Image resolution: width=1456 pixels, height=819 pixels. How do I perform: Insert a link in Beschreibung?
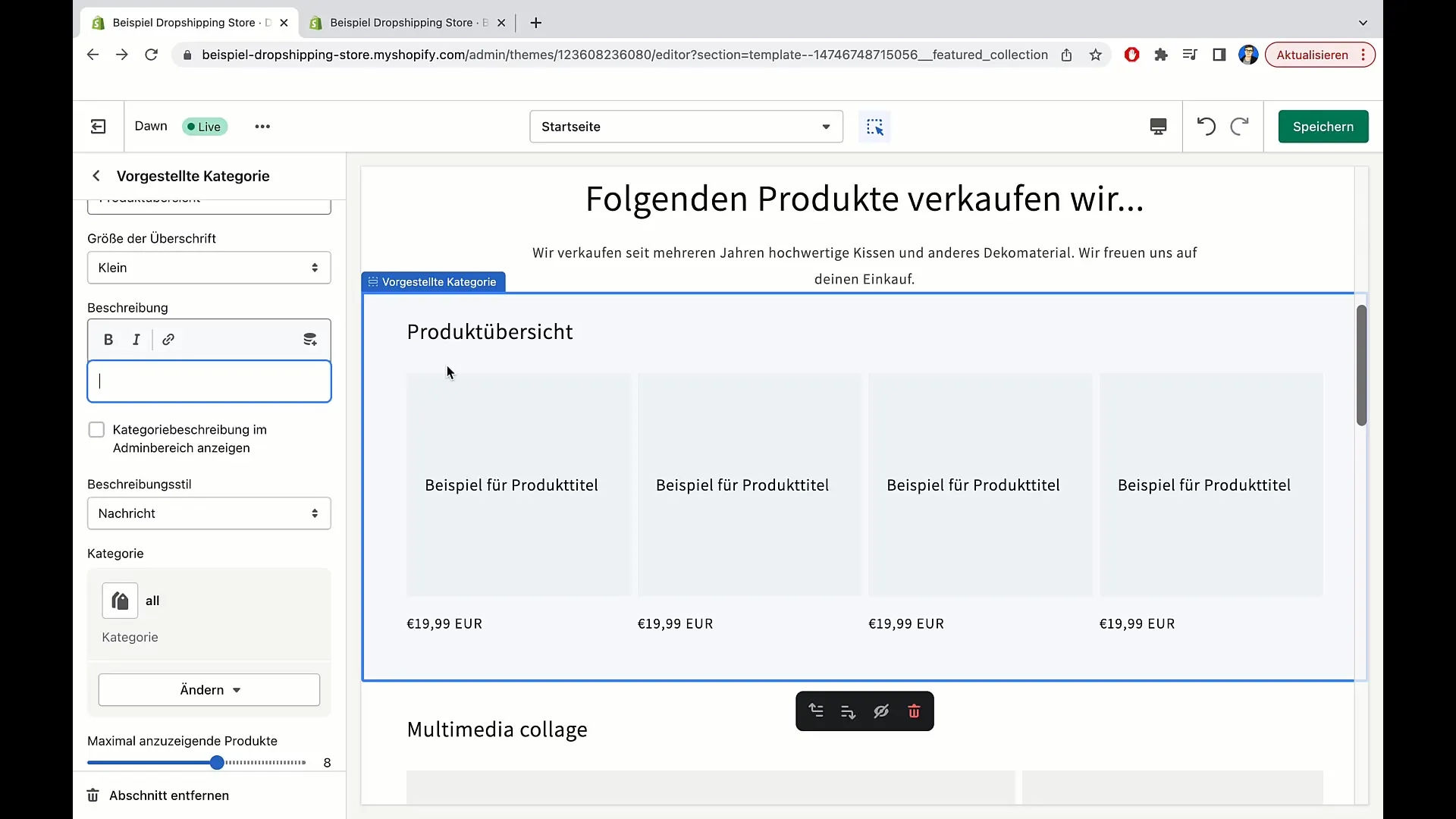click(168, 340)
